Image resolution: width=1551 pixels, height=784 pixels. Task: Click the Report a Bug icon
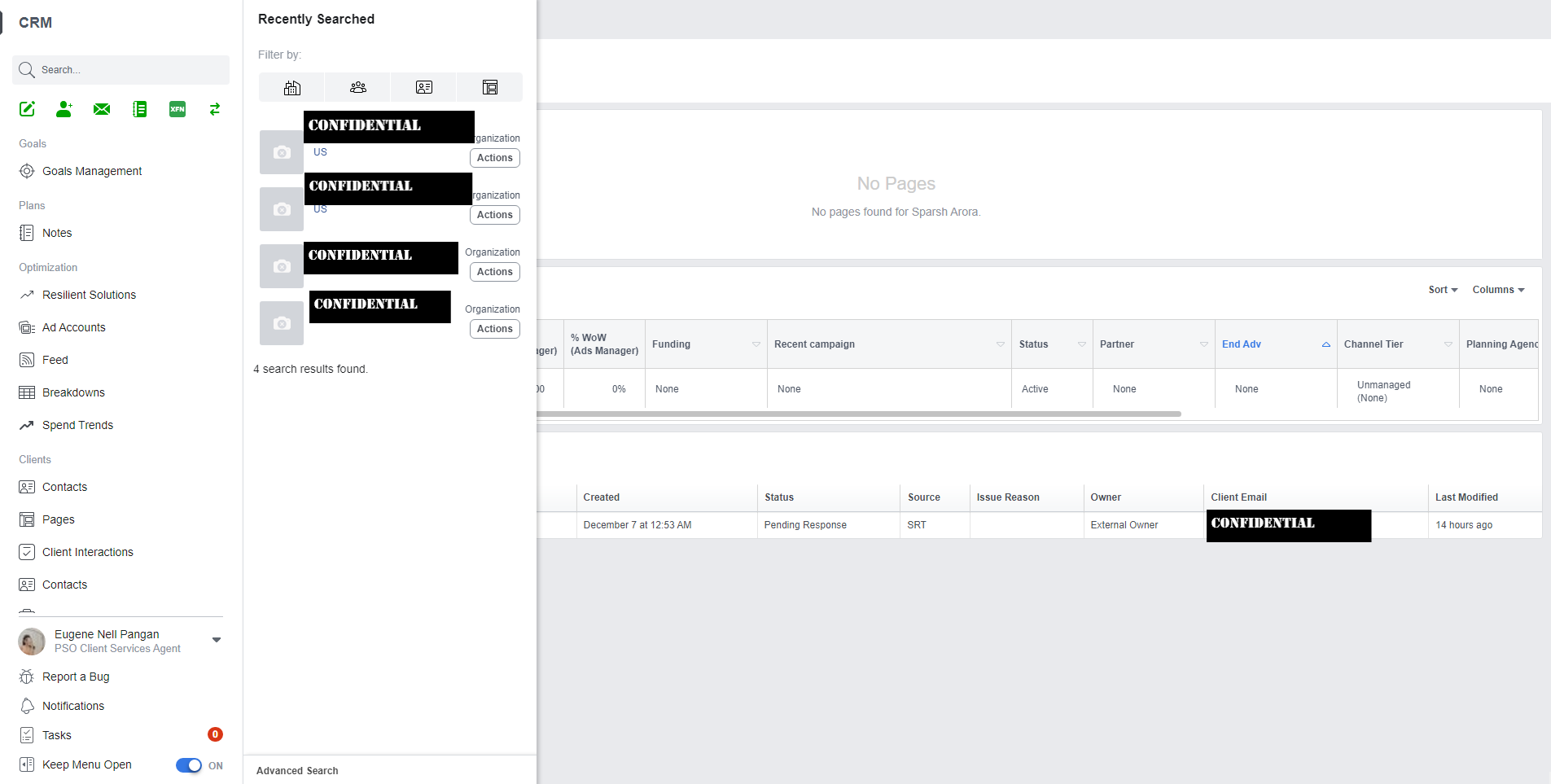coord(27,677)
